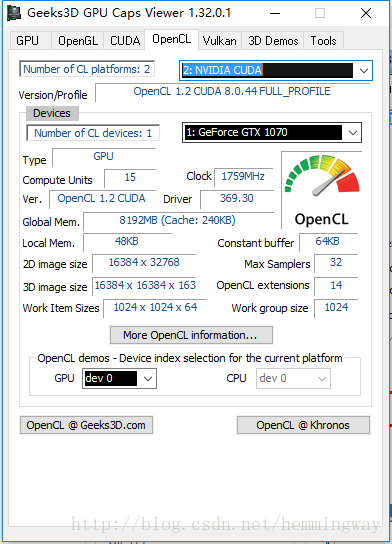
Task: Close the GPU Caps Viewer window
Action: tap(366, 14)
